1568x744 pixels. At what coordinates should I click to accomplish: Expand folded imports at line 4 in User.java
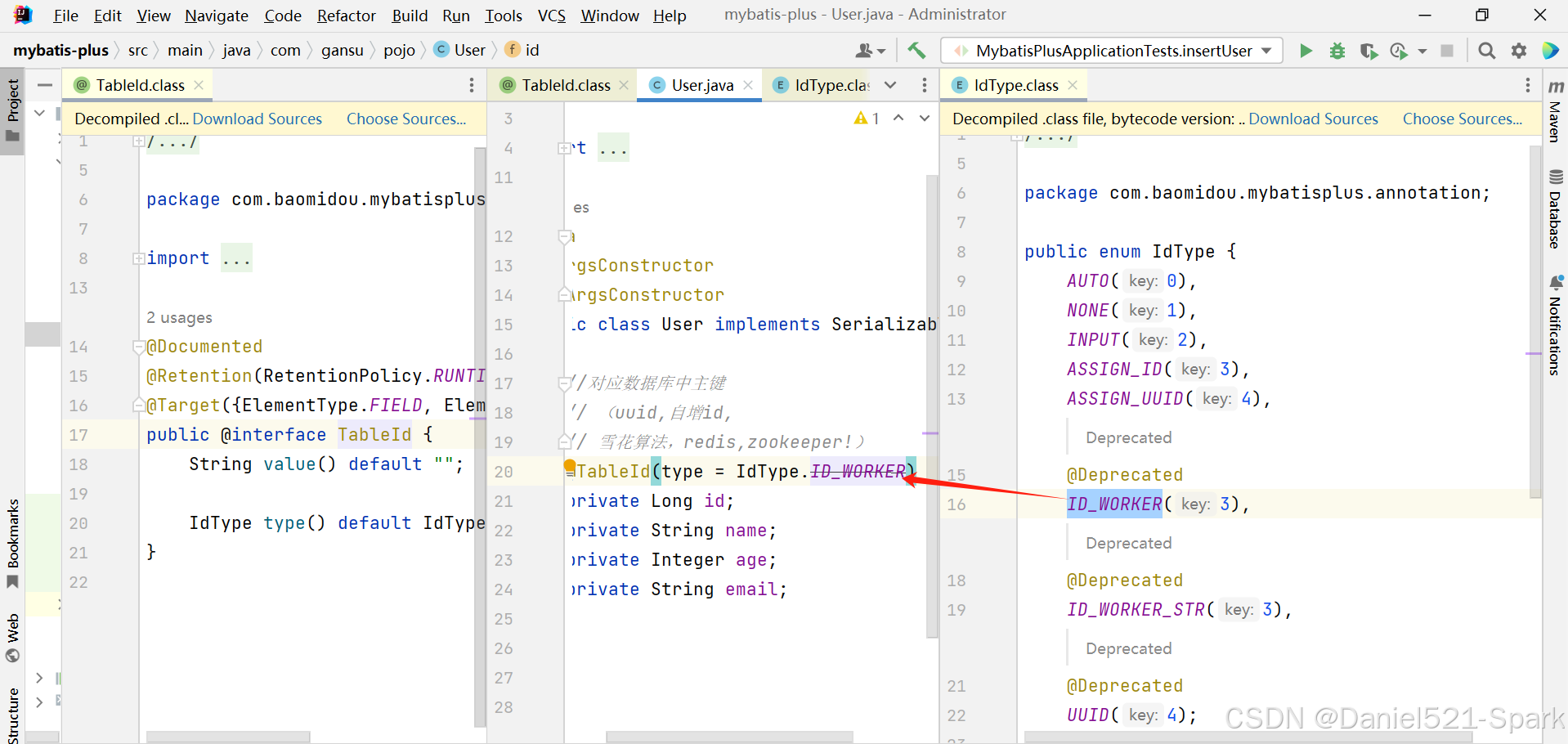(563, 148)
